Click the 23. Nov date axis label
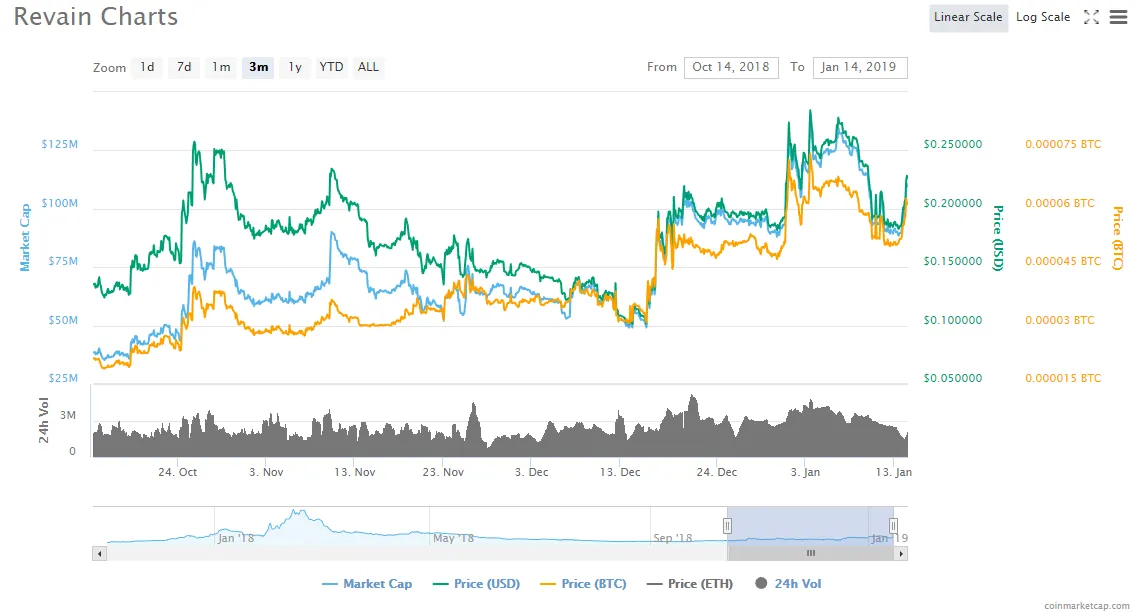 443,472
